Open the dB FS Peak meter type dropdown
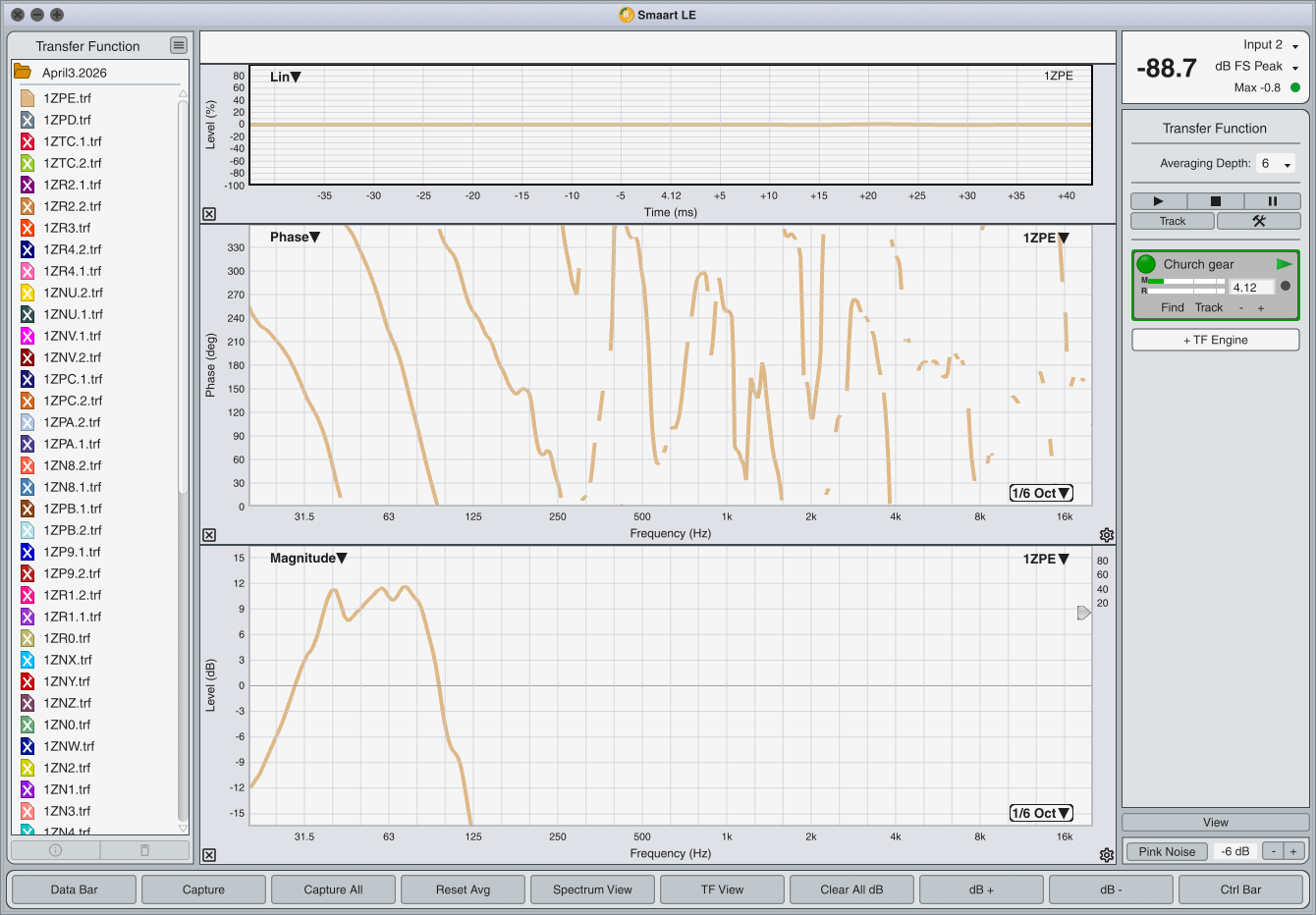1316x915 pixels. tap(1257, 66)
